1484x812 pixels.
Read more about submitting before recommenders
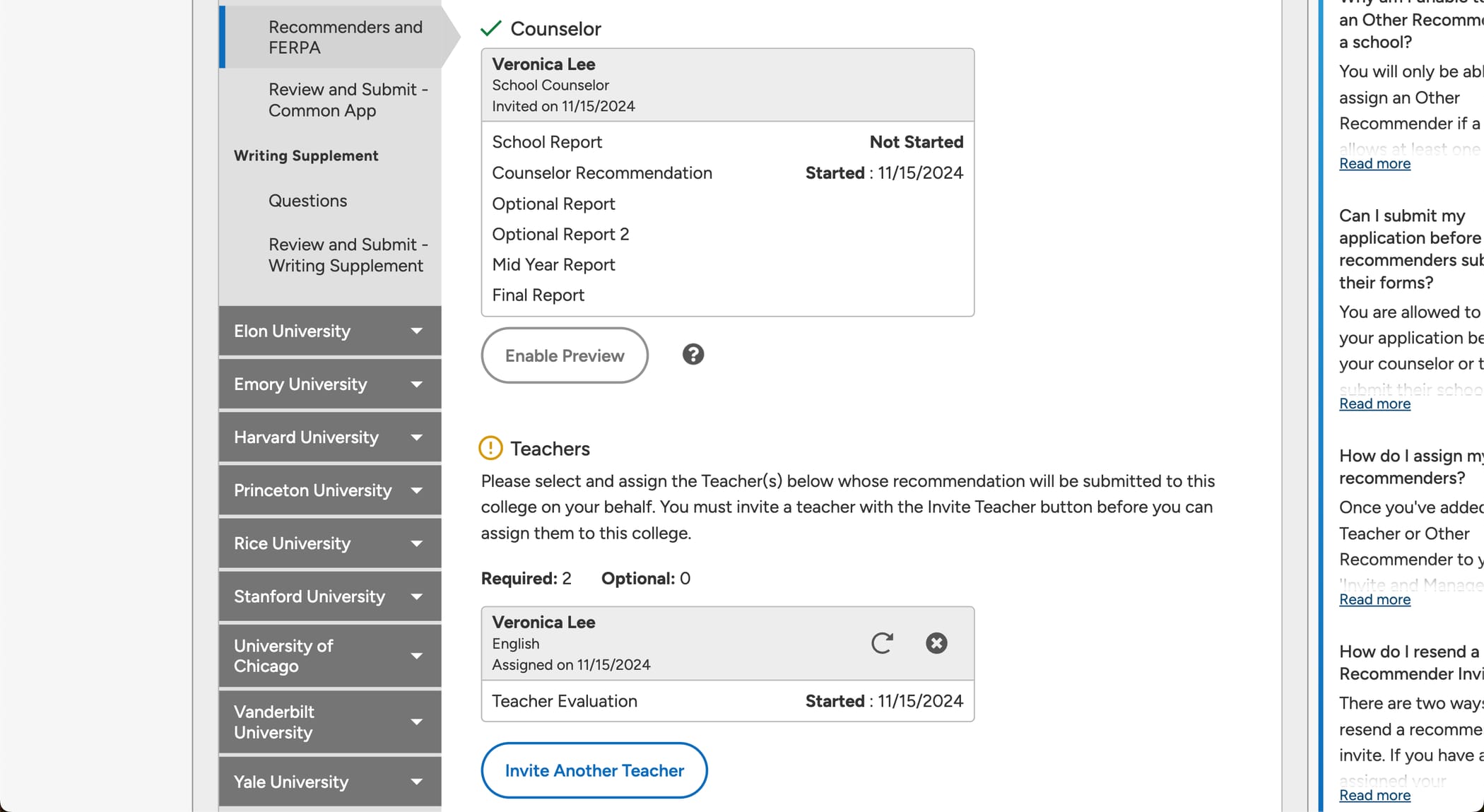click(x=1374, y=404)
